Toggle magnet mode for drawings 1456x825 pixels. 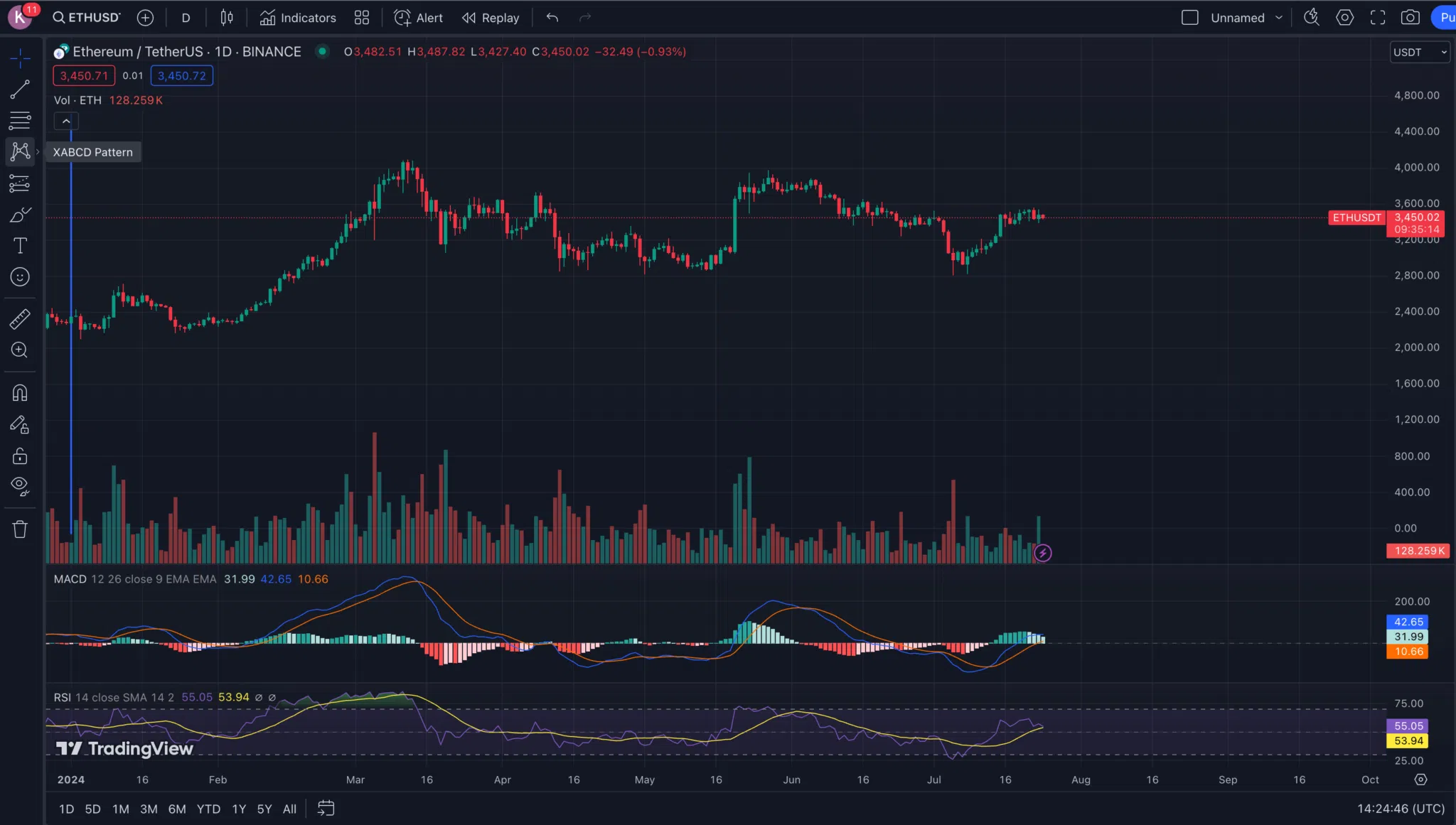20,393
